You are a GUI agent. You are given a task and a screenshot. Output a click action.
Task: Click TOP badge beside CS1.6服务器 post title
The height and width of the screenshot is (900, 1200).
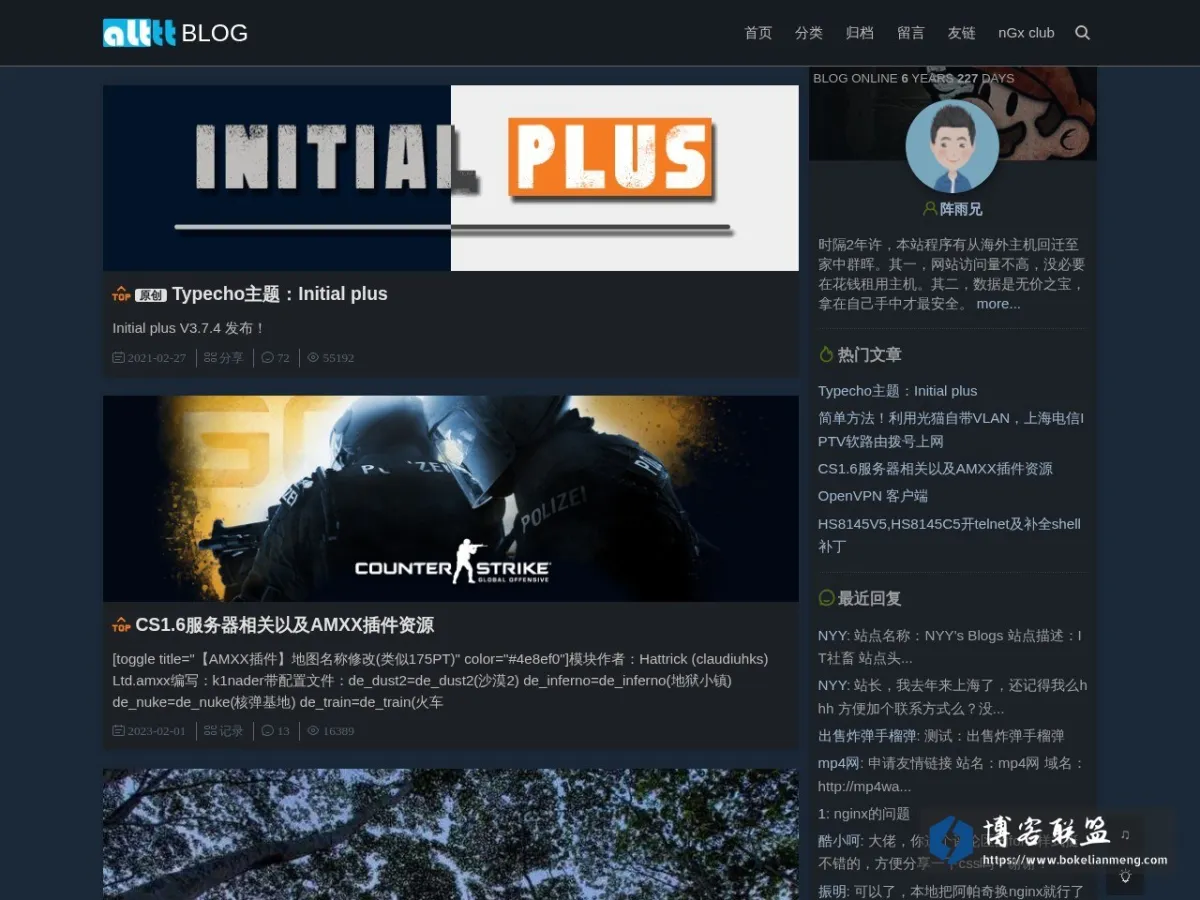[121, 625]
